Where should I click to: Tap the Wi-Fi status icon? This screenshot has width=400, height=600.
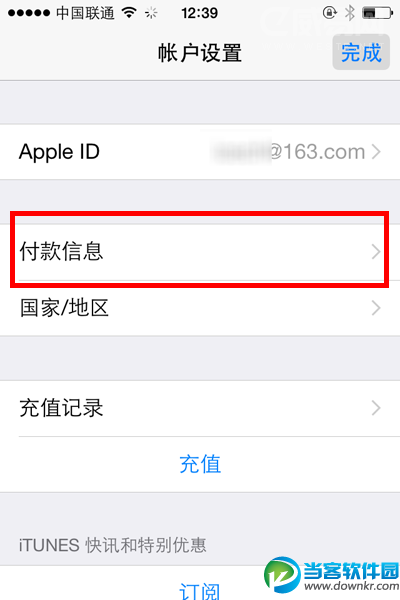click(129, 13)
